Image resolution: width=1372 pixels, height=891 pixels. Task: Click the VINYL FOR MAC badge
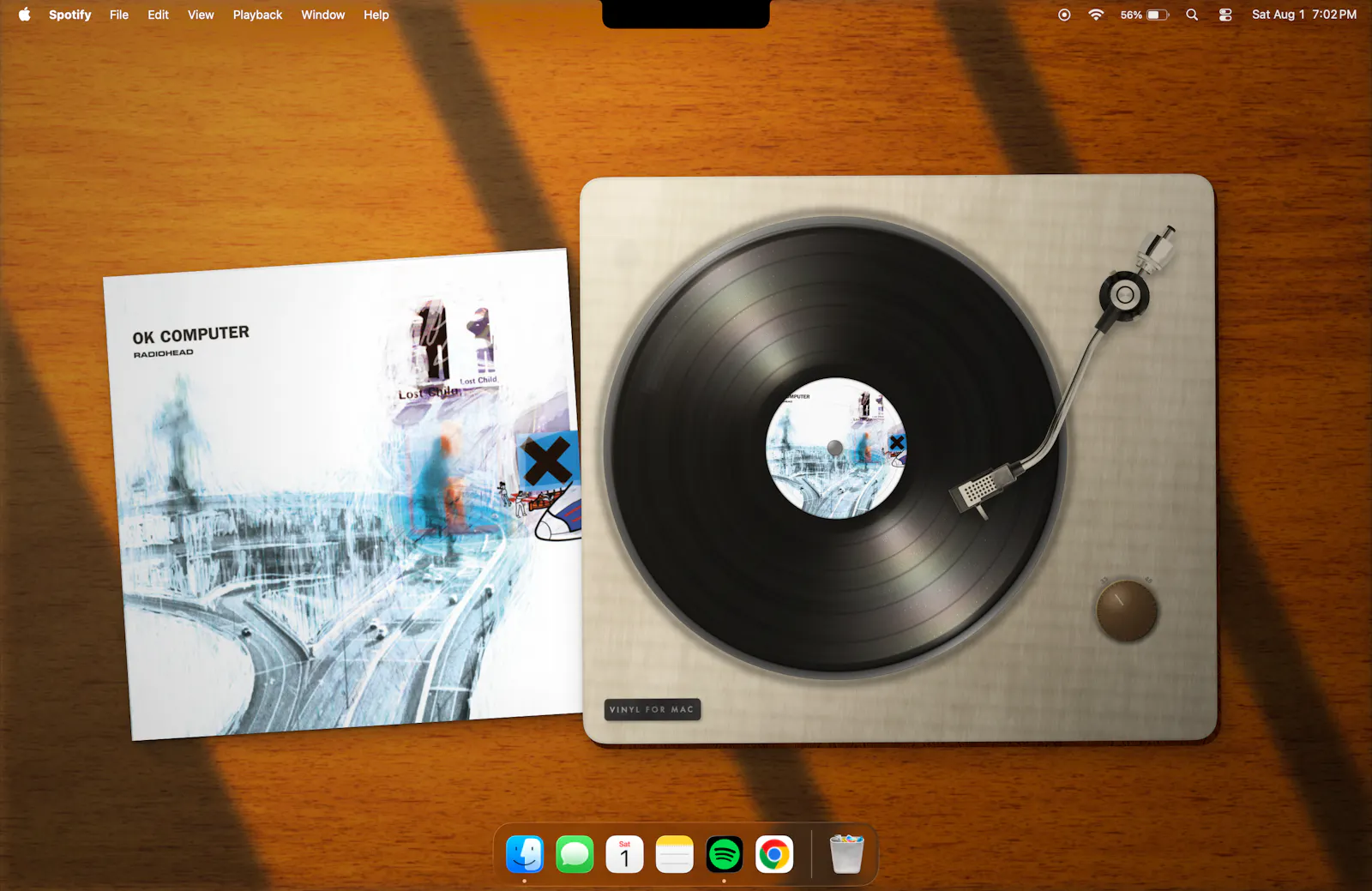[x=653, y=709]
